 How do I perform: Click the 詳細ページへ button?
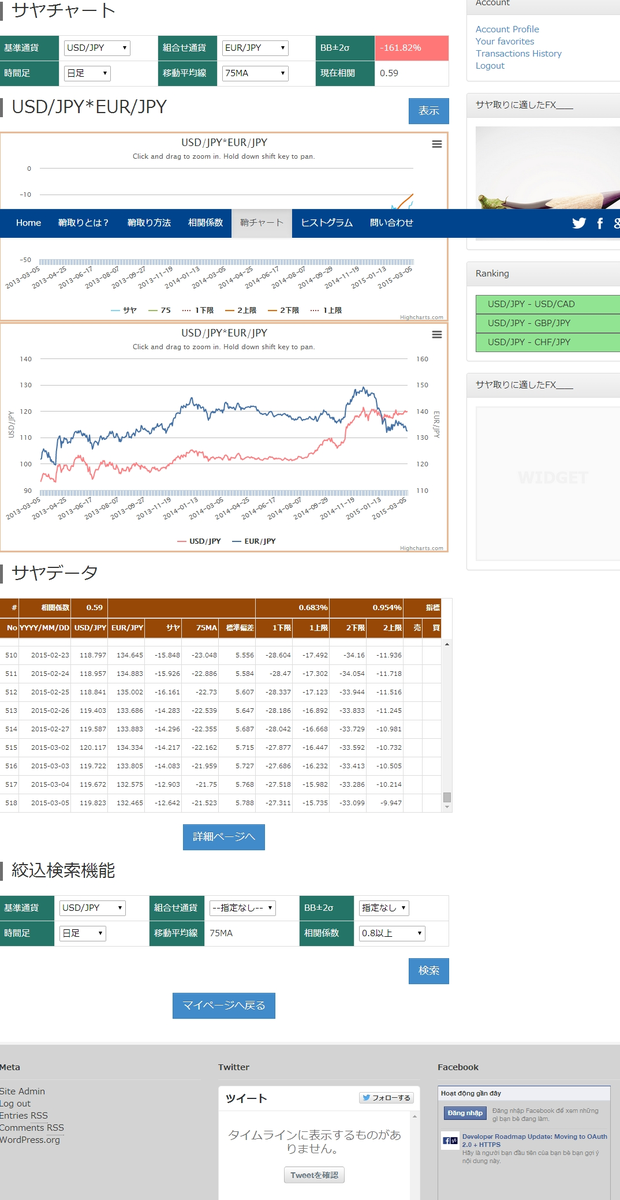[x=224, y=837]
